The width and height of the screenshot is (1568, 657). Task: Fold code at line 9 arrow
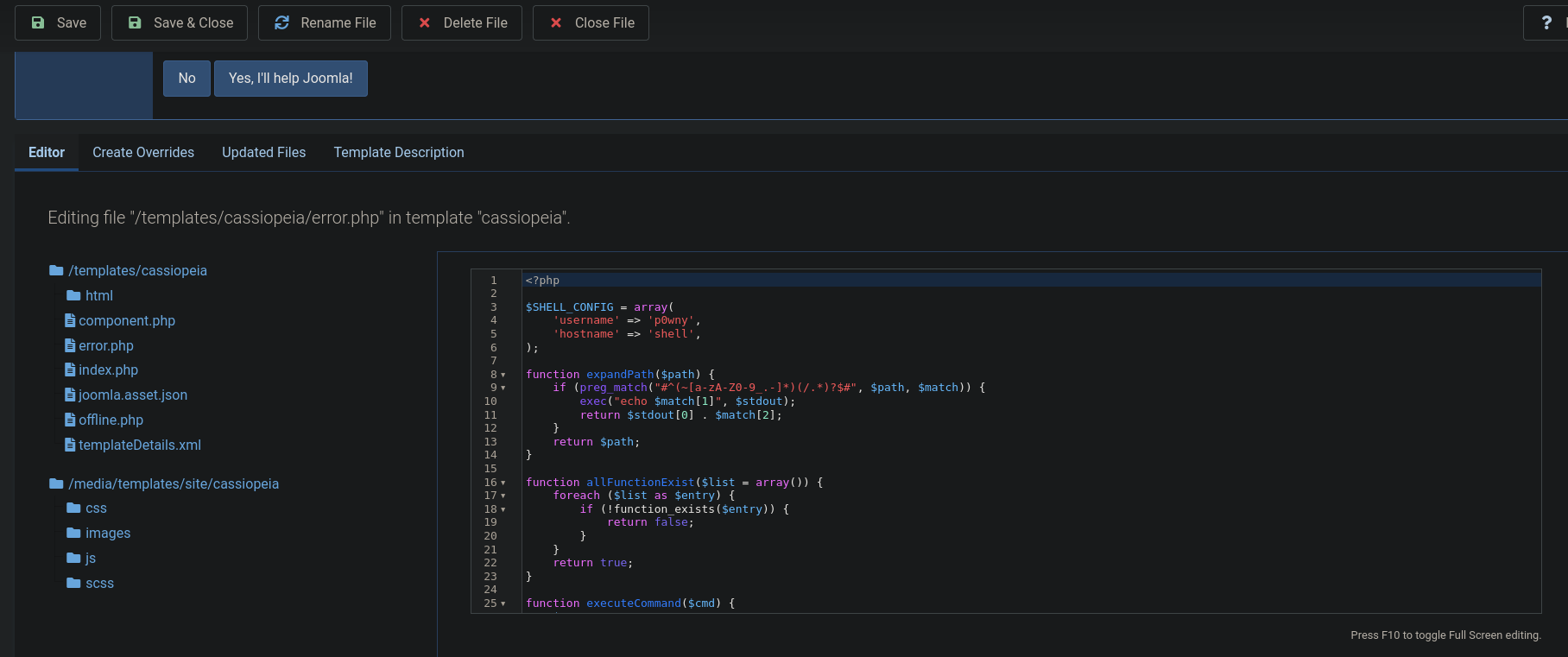[503, 388]
